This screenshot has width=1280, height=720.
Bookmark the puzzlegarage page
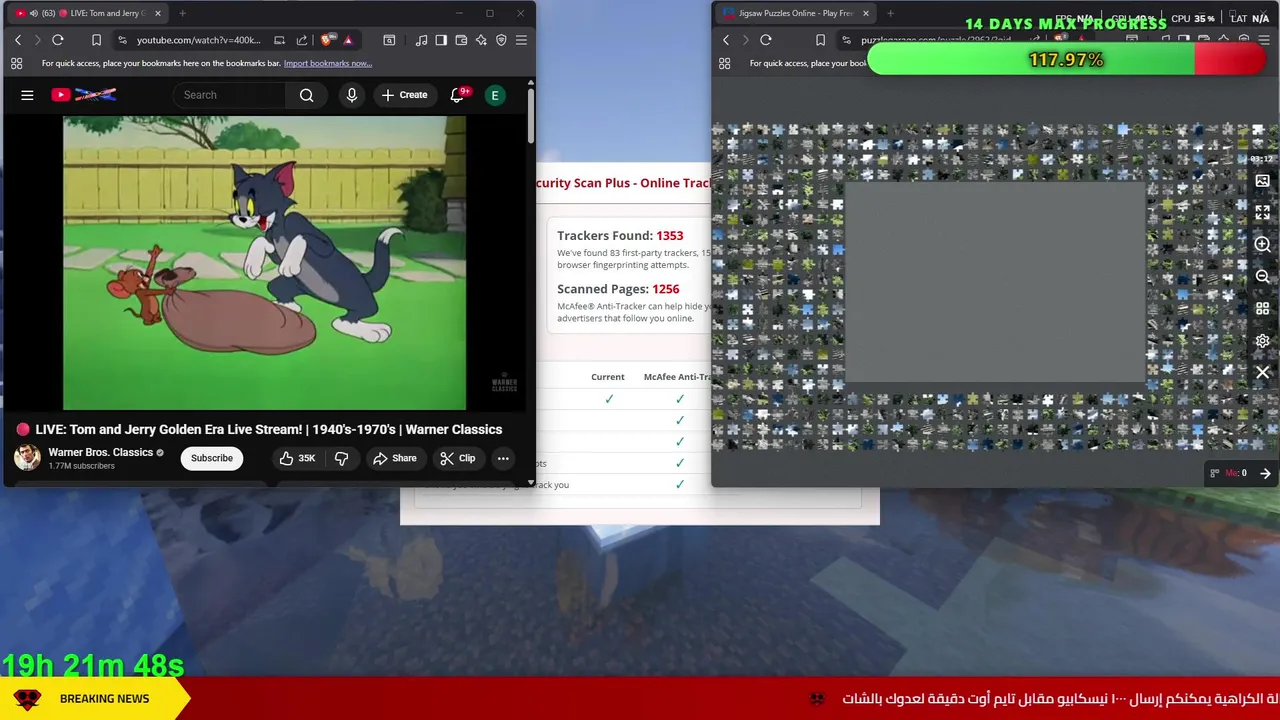pyautogui.click(x=820, y=40)
